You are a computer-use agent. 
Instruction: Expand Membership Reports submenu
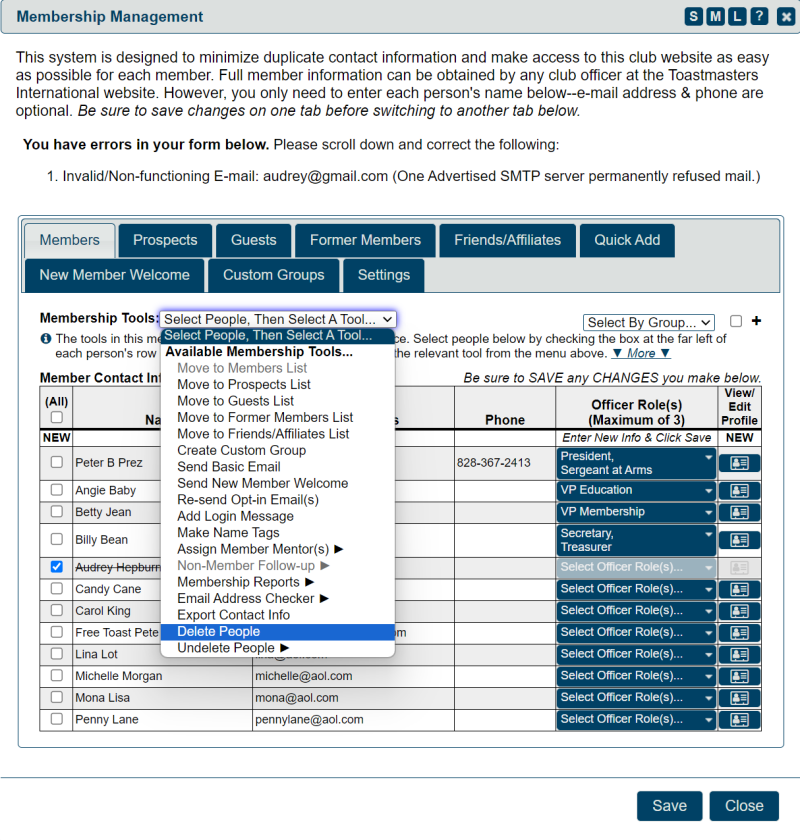(278, 582)
